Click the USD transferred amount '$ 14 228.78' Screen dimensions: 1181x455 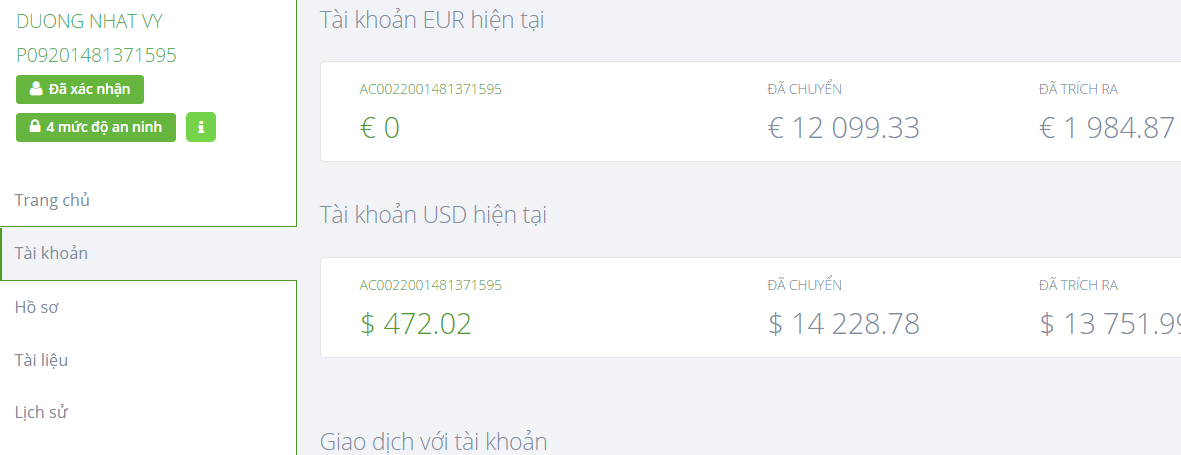click(x=843, y=324)
